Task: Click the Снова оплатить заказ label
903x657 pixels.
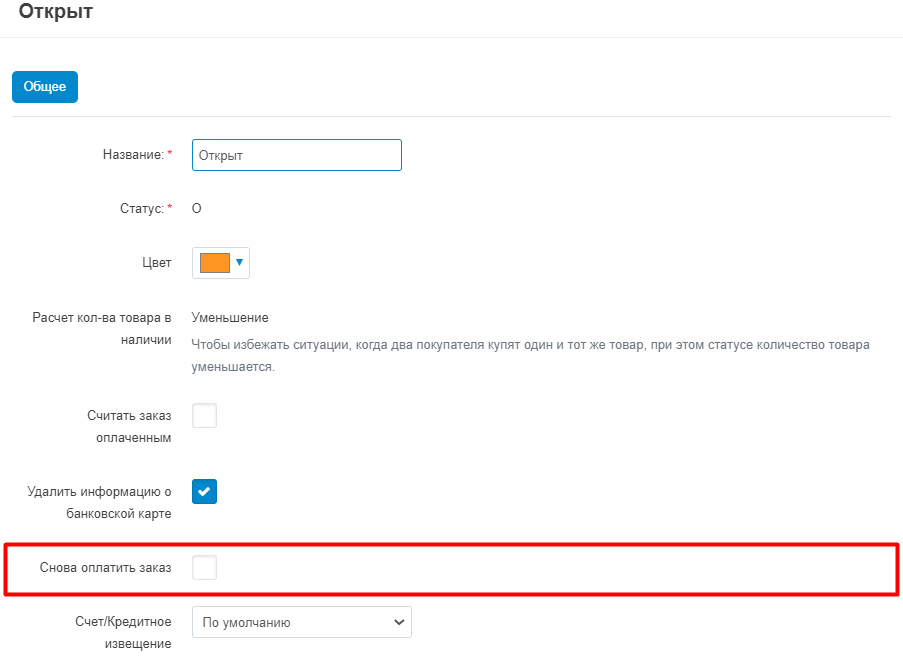Action: 105,568
